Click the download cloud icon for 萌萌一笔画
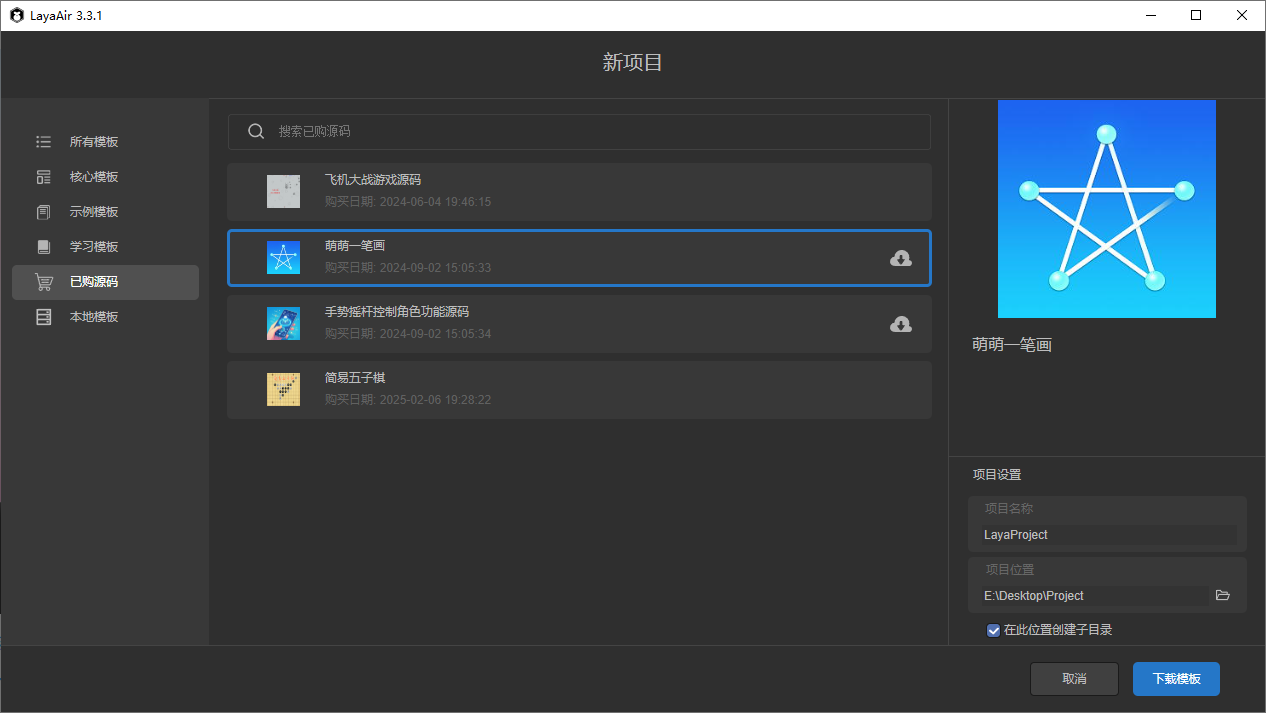Screen dimensions: 1266x713 (900, 259)
